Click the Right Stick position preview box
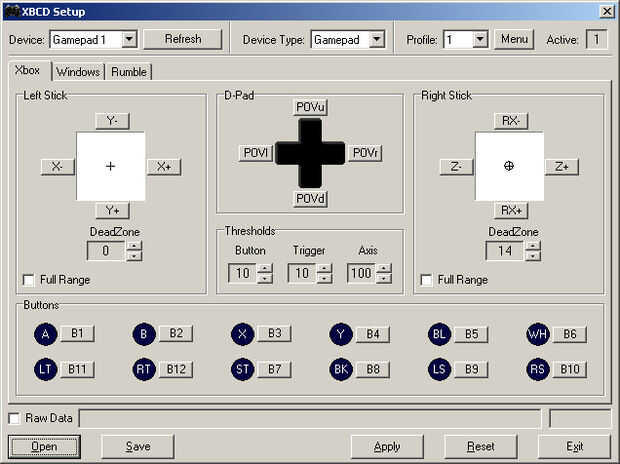 pyautogui.click(x=509, y=167)
